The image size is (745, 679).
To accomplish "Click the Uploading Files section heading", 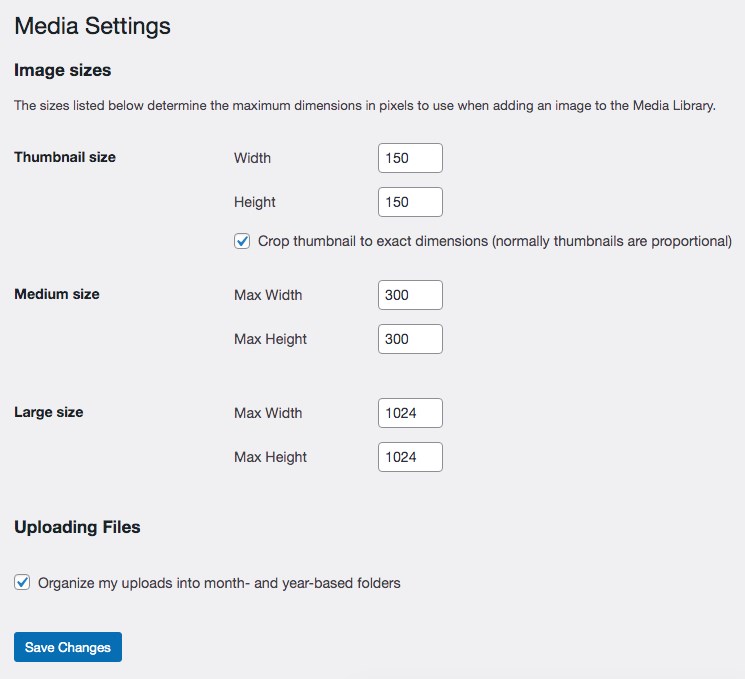I will tap(77, 527).
